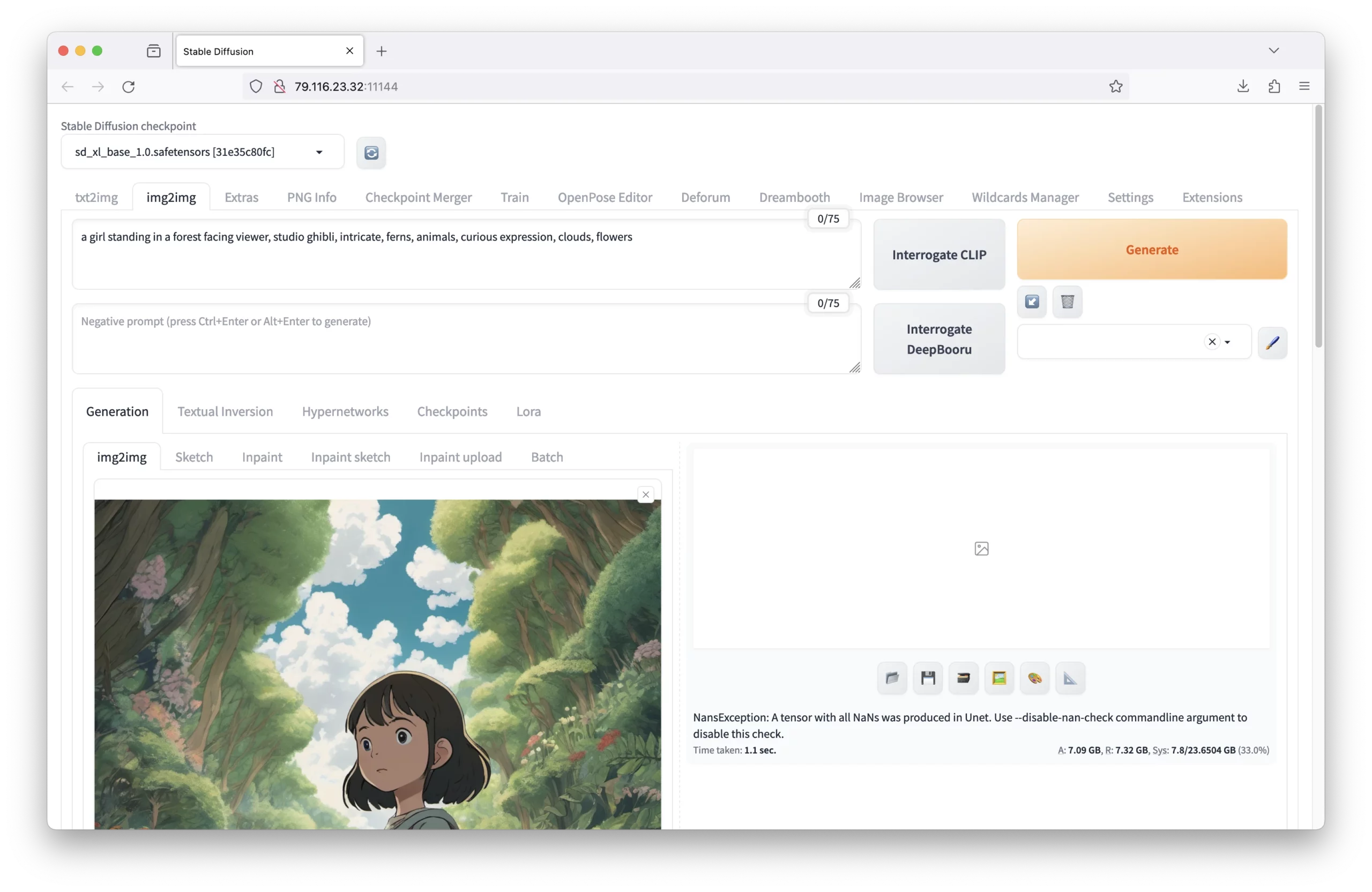The width and height of the screenshot is (1372, 892).
Task: Go to Checkpoint Merger tab
Action: (x=418, y=197)
